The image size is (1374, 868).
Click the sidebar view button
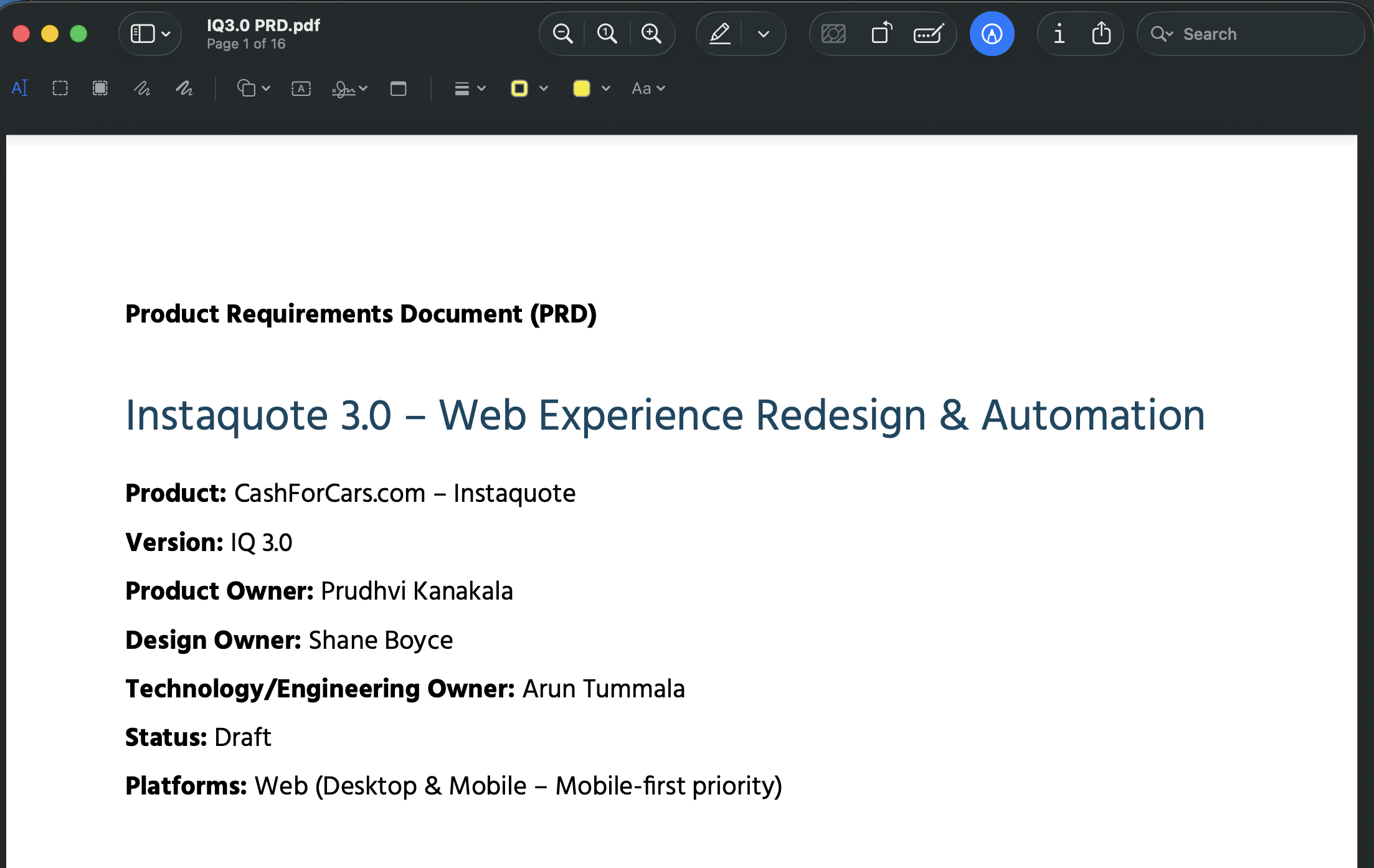coord(143,34)
